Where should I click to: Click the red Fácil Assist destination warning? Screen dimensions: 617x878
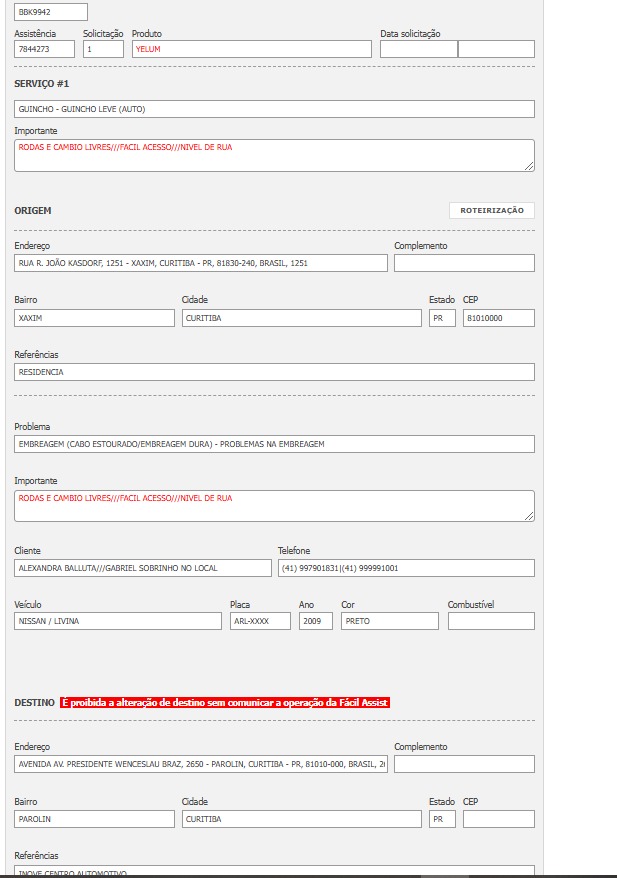pyautogui.click(x=225, y=702)
